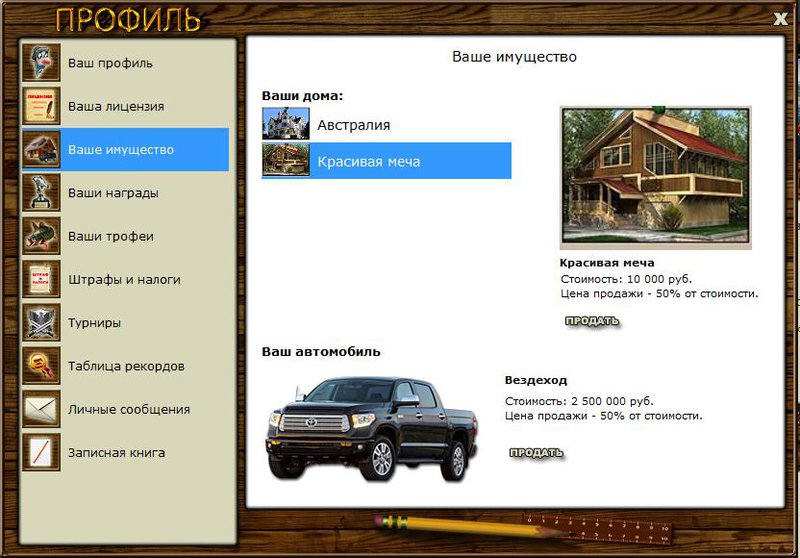Click the large wooden house preview image

(656, 177)
